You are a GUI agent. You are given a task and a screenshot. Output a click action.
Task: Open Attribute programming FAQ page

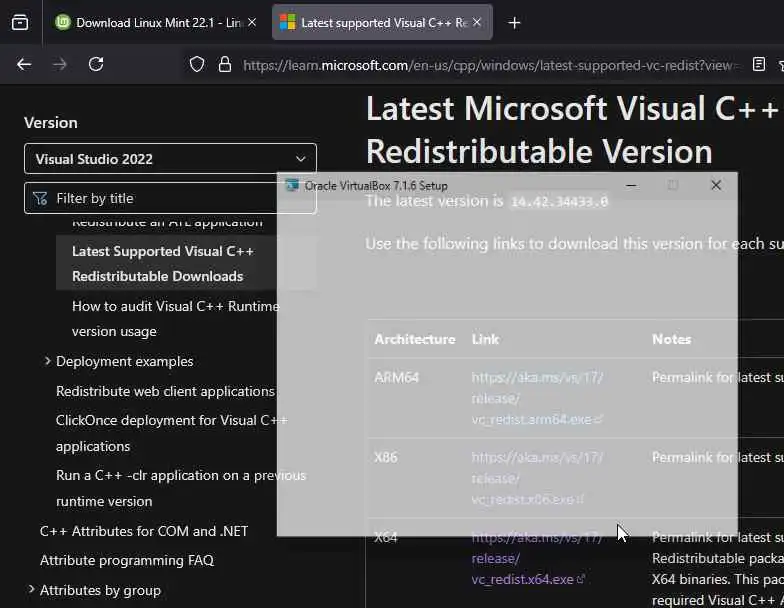(x=127, y=560)
